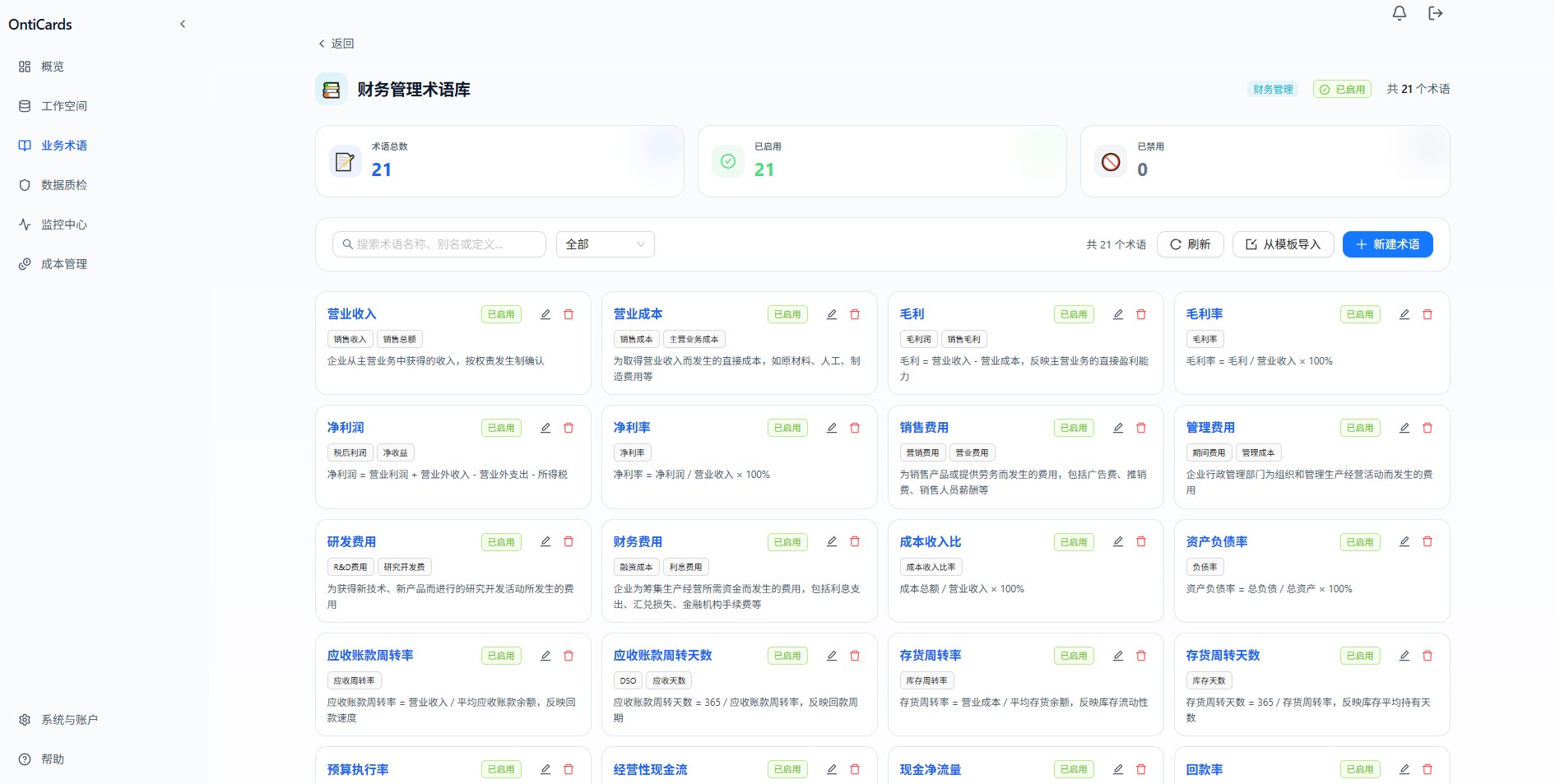This screenshot has height=784, width=1555.
Task: Delete the 财务费用 term
Action: [x=855, y=541]
